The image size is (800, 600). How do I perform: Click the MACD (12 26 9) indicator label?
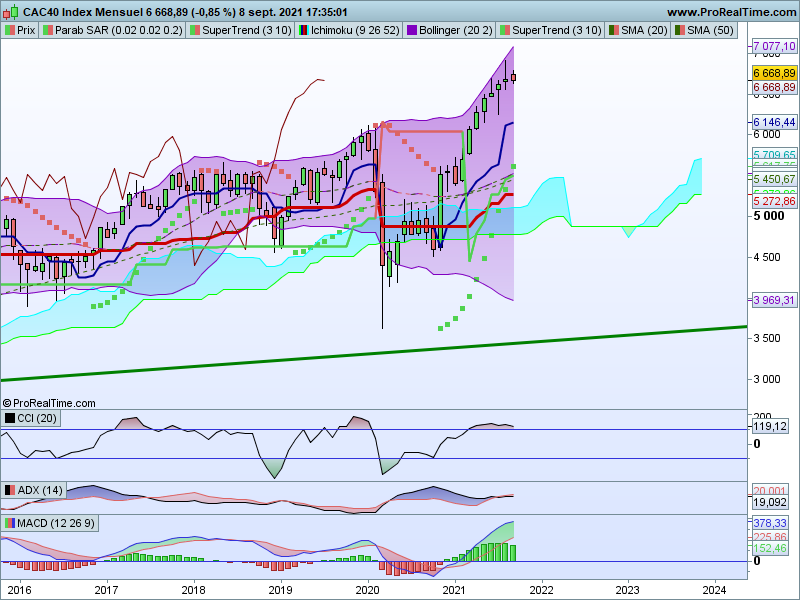tap(50, 523)
